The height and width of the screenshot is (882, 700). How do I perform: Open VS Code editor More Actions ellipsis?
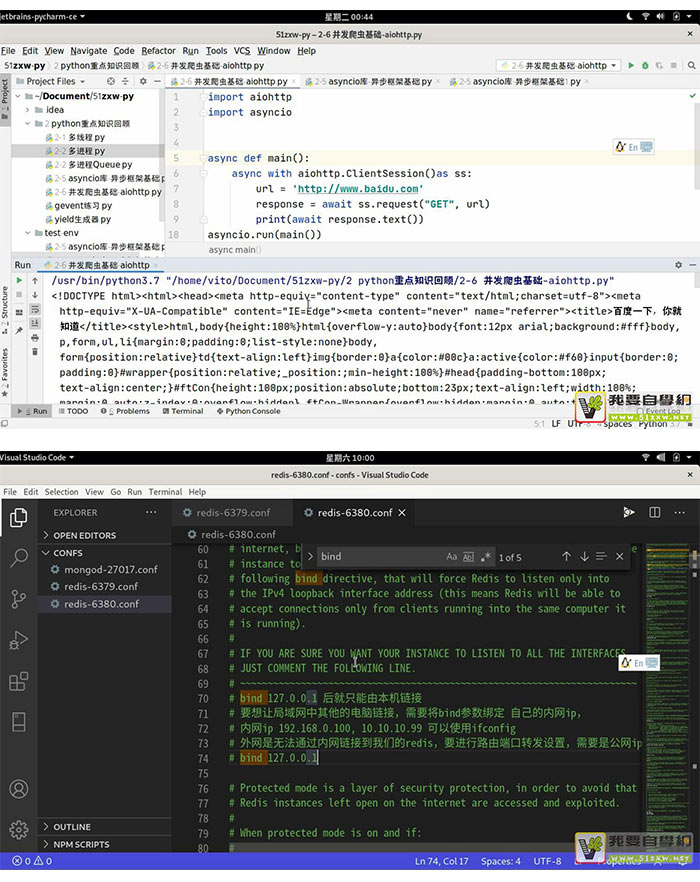click(680, 512)
